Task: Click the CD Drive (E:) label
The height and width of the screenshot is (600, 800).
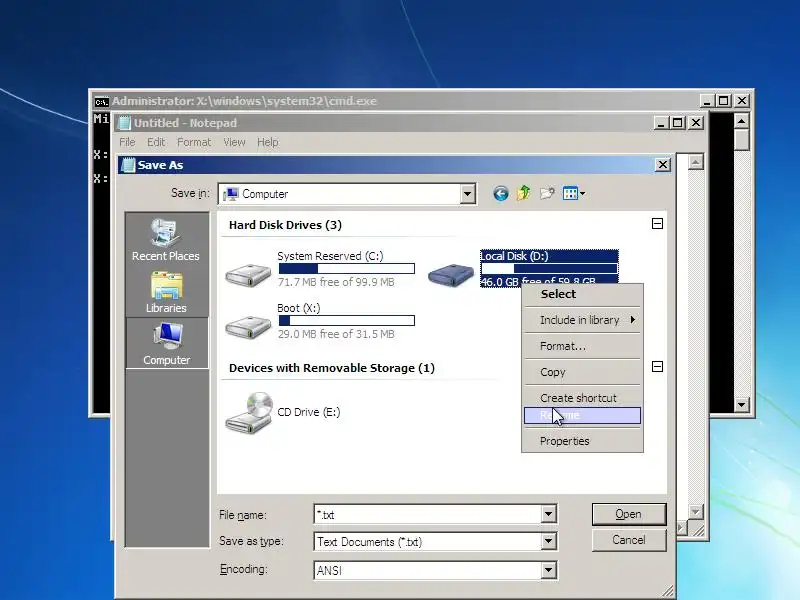Action: pyautogui.click(x=309, y=412)
